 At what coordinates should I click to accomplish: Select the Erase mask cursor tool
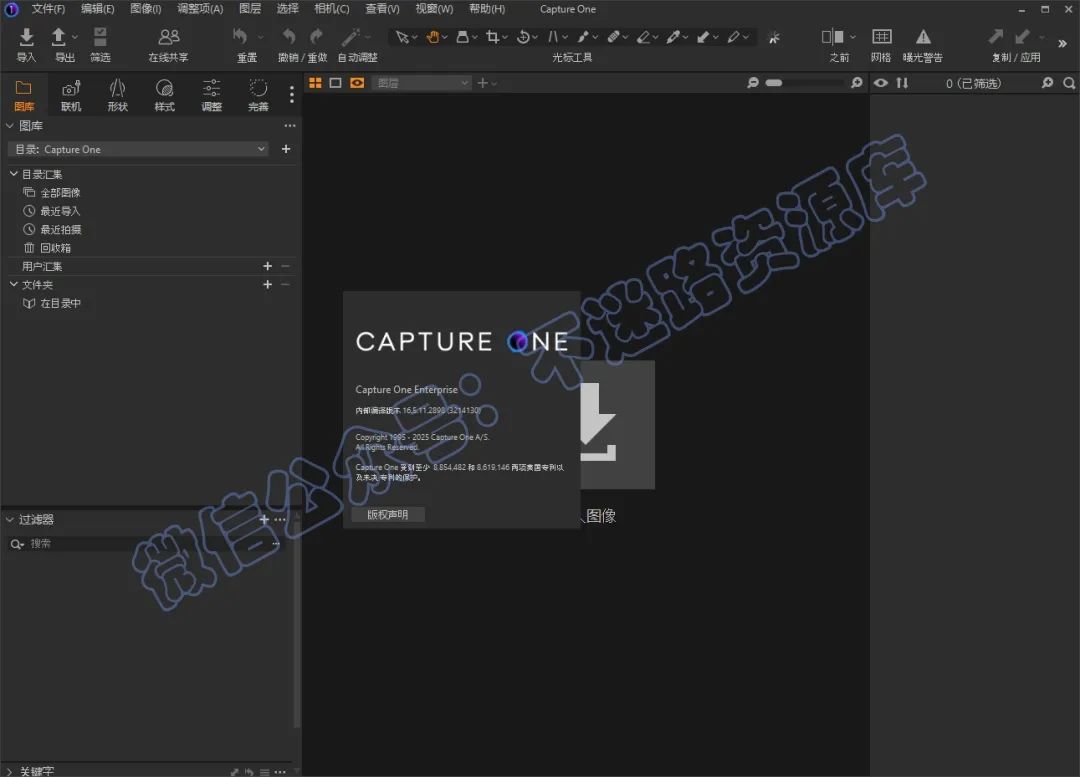[643, 37]
